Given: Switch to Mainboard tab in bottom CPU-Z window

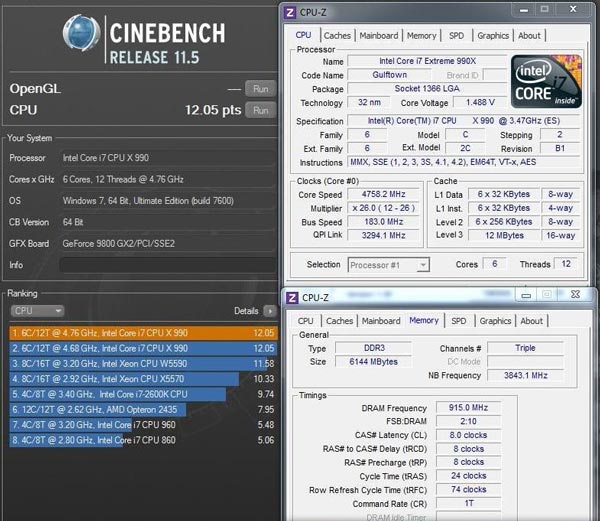Looking at the screenshot, I should click(x=381, y=321).
